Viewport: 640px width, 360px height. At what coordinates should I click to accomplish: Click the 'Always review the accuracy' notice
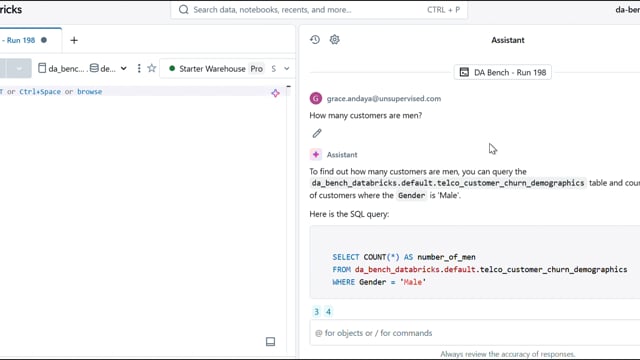click(x=507, y=354)
